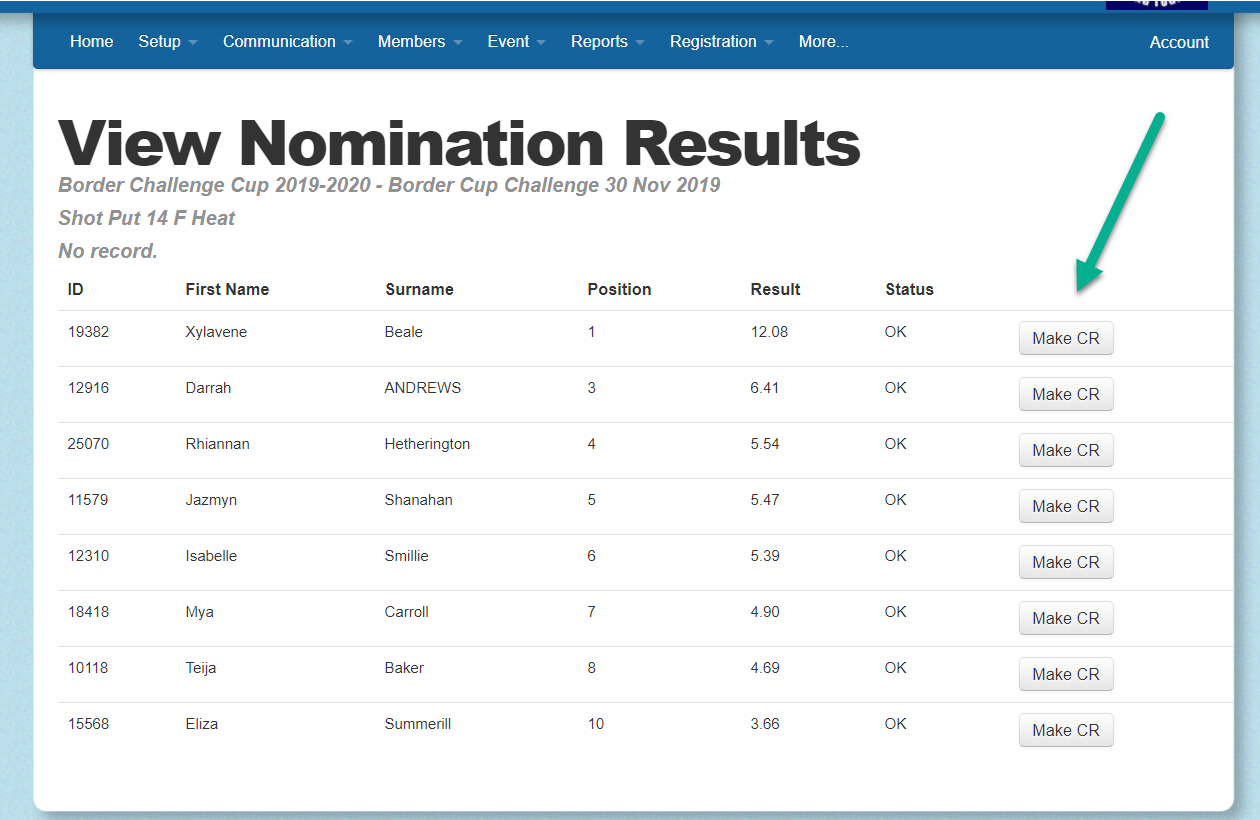The height and width of the screenshot is (820, 1260).
Task: Select first name Mya
Action: [x=199, y=612]
